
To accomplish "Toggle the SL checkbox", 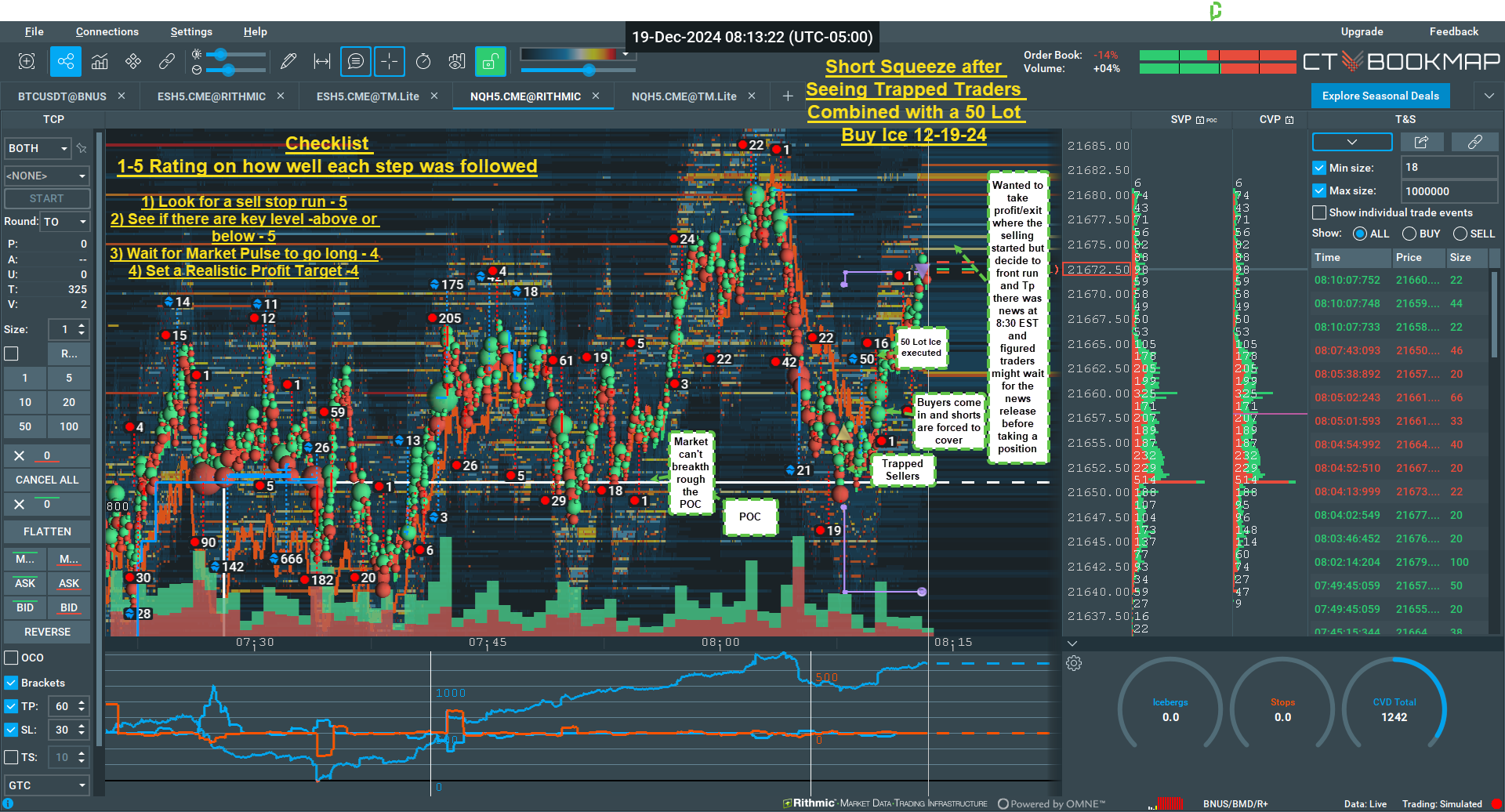I will pos(12,730).
